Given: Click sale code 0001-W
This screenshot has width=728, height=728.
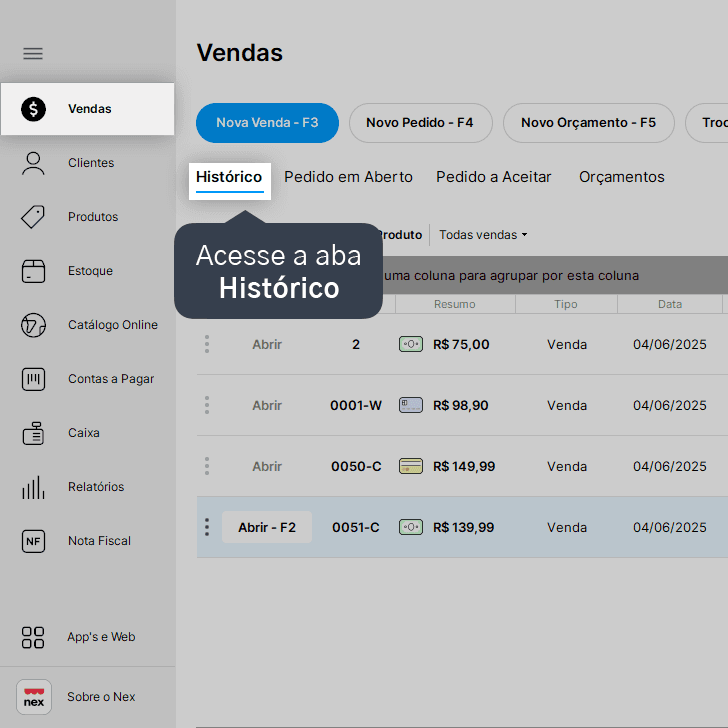Looking at the screenshot, I should pos(356,405).
